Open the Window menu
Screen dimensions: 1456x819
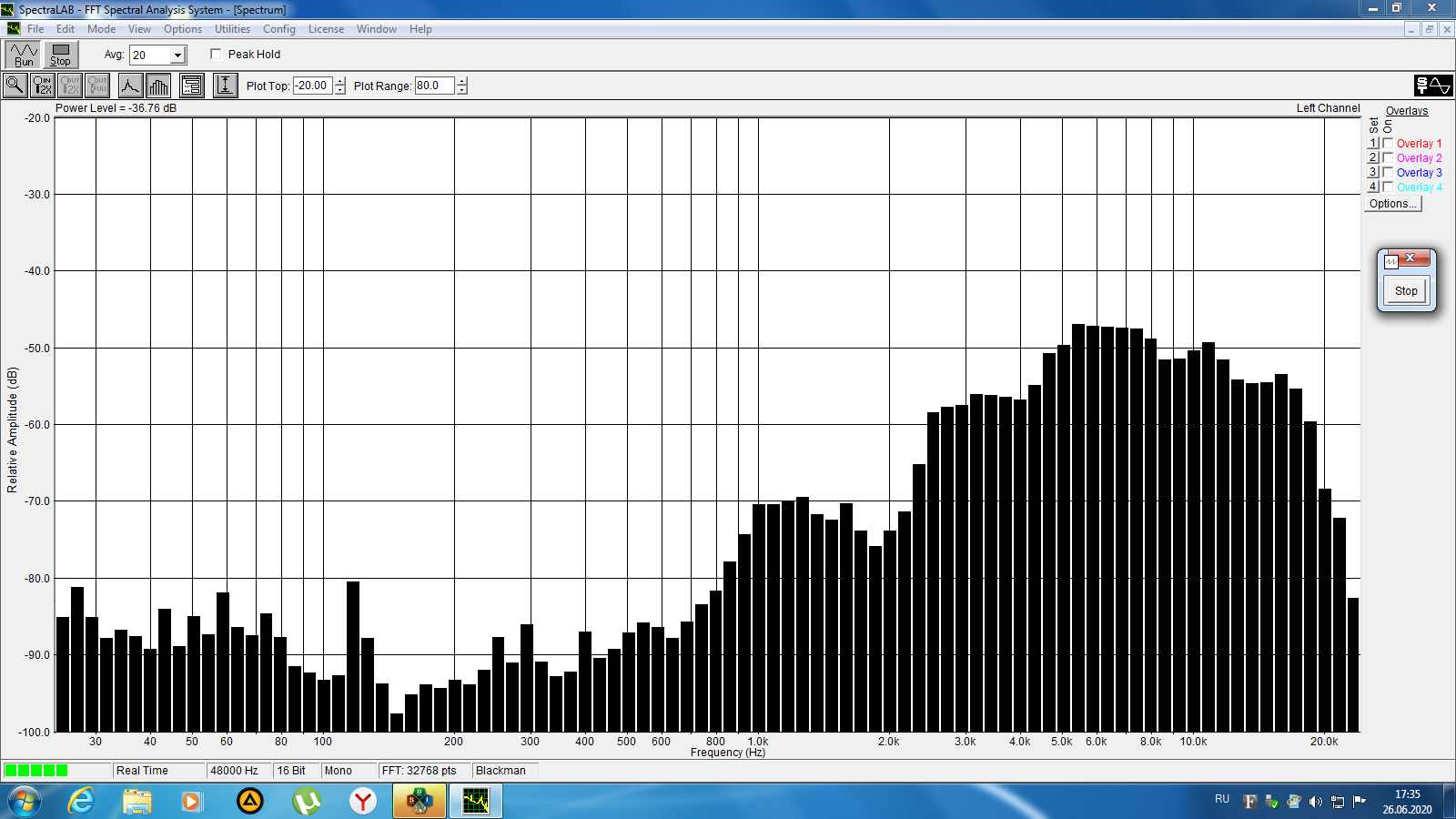click(x=377, y=29)
